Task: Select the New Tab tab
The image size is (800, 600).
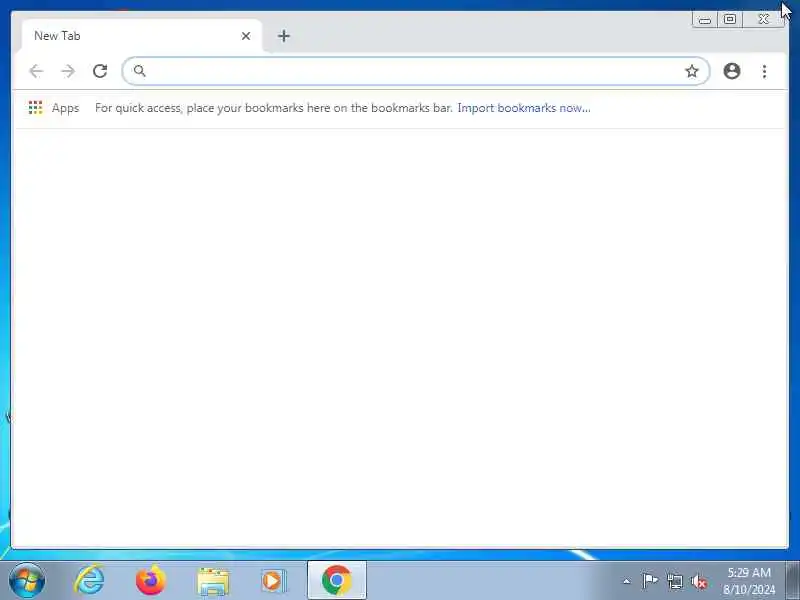Action: [x=142, y=36]
